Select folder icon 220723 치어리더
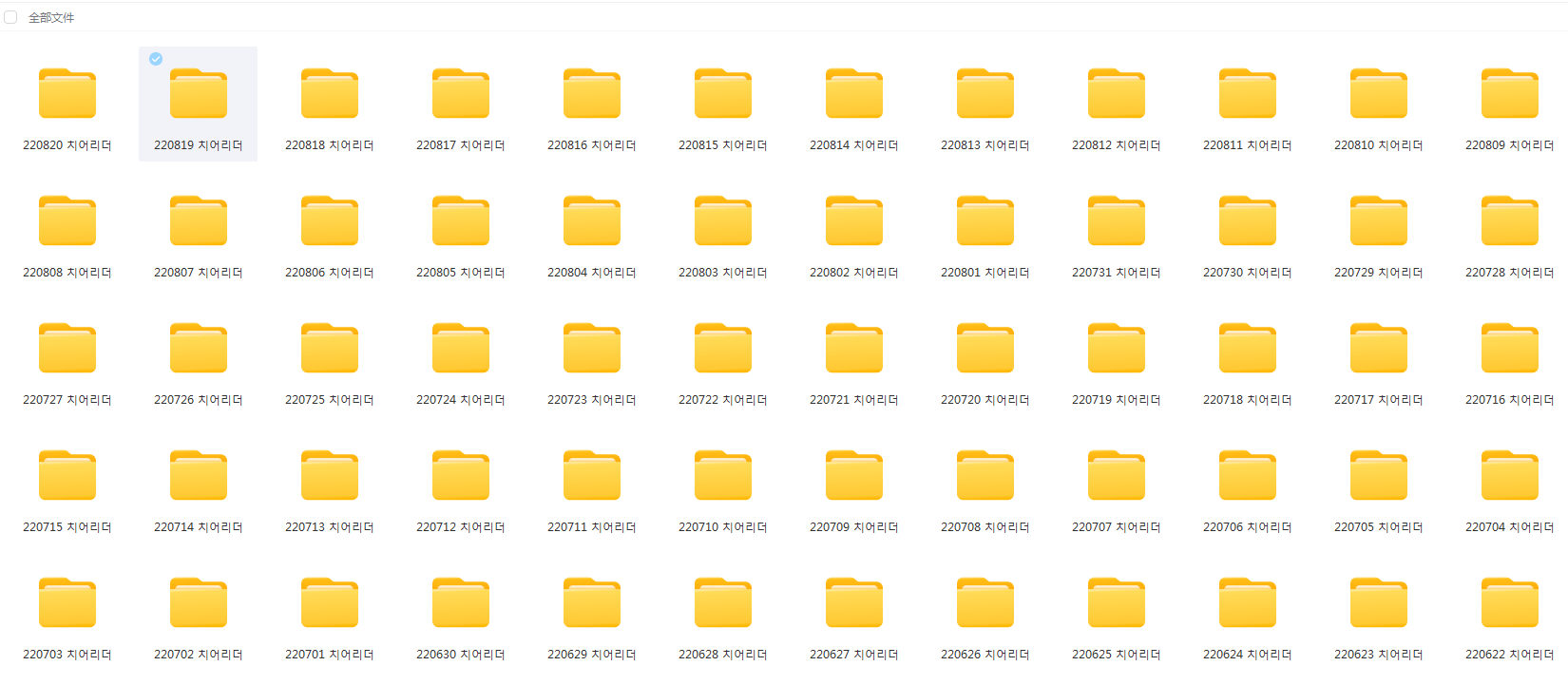This screenshot has width=1568, height=685. [x=592, y=348]
